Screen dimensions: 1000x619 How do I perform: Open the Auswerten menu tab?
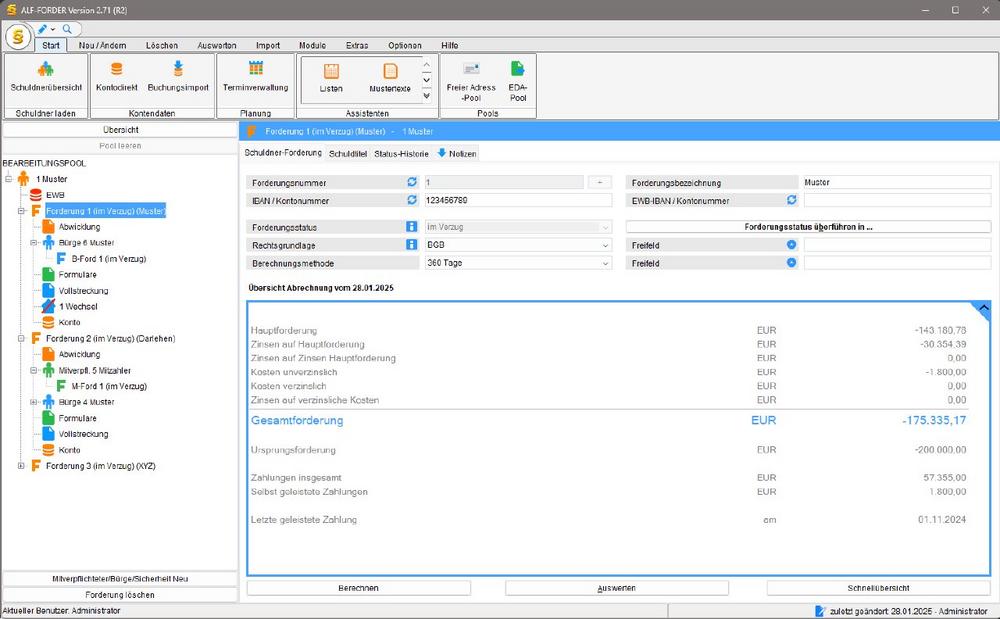[x=217, y=46]
